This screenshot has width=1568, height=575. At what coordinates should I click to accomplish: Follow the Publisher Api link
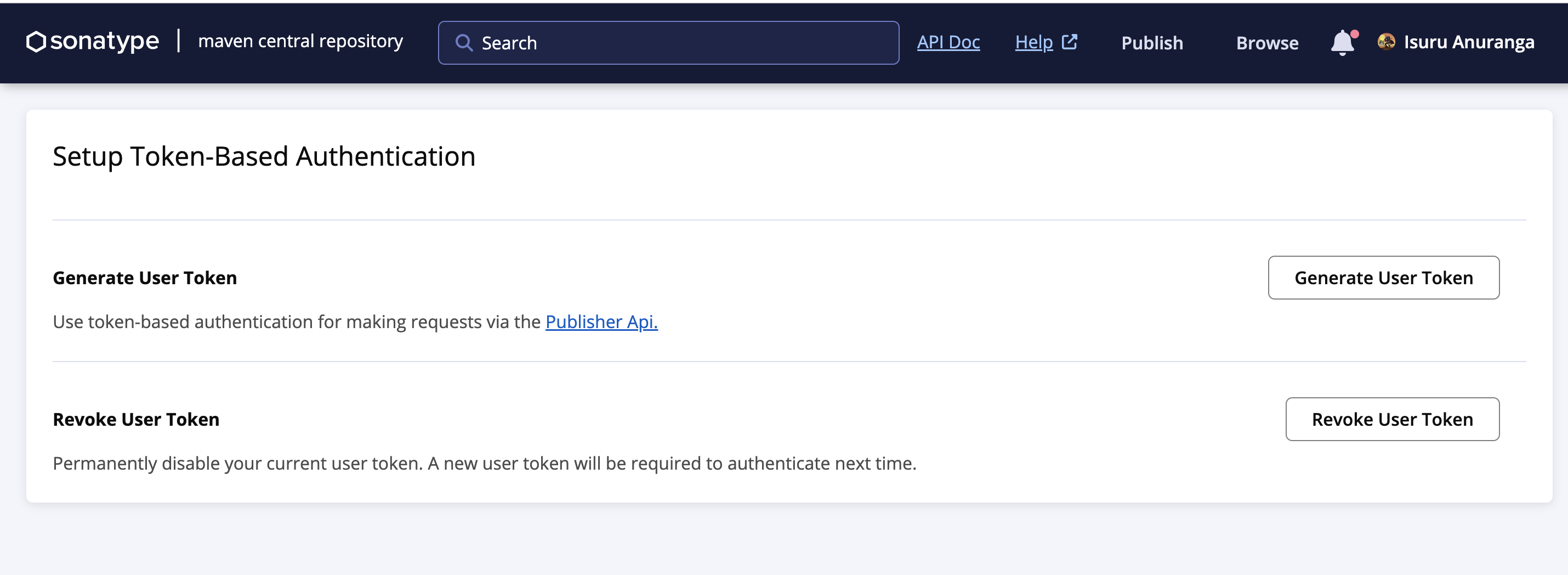pyautogui.click(x=601, y=322)
